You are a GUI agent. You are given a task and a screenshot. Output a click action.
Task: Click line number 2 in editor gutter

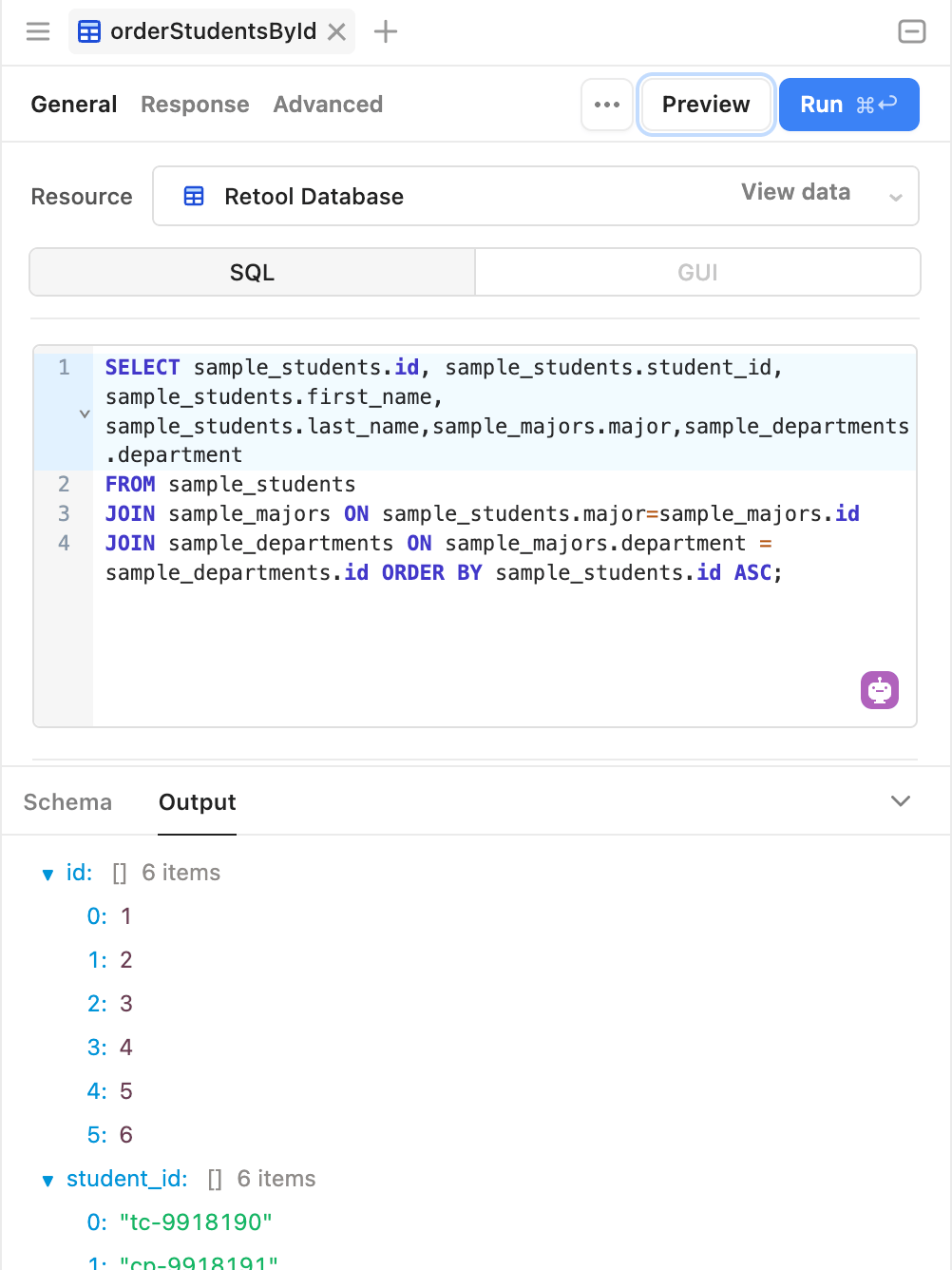(64, 484)
